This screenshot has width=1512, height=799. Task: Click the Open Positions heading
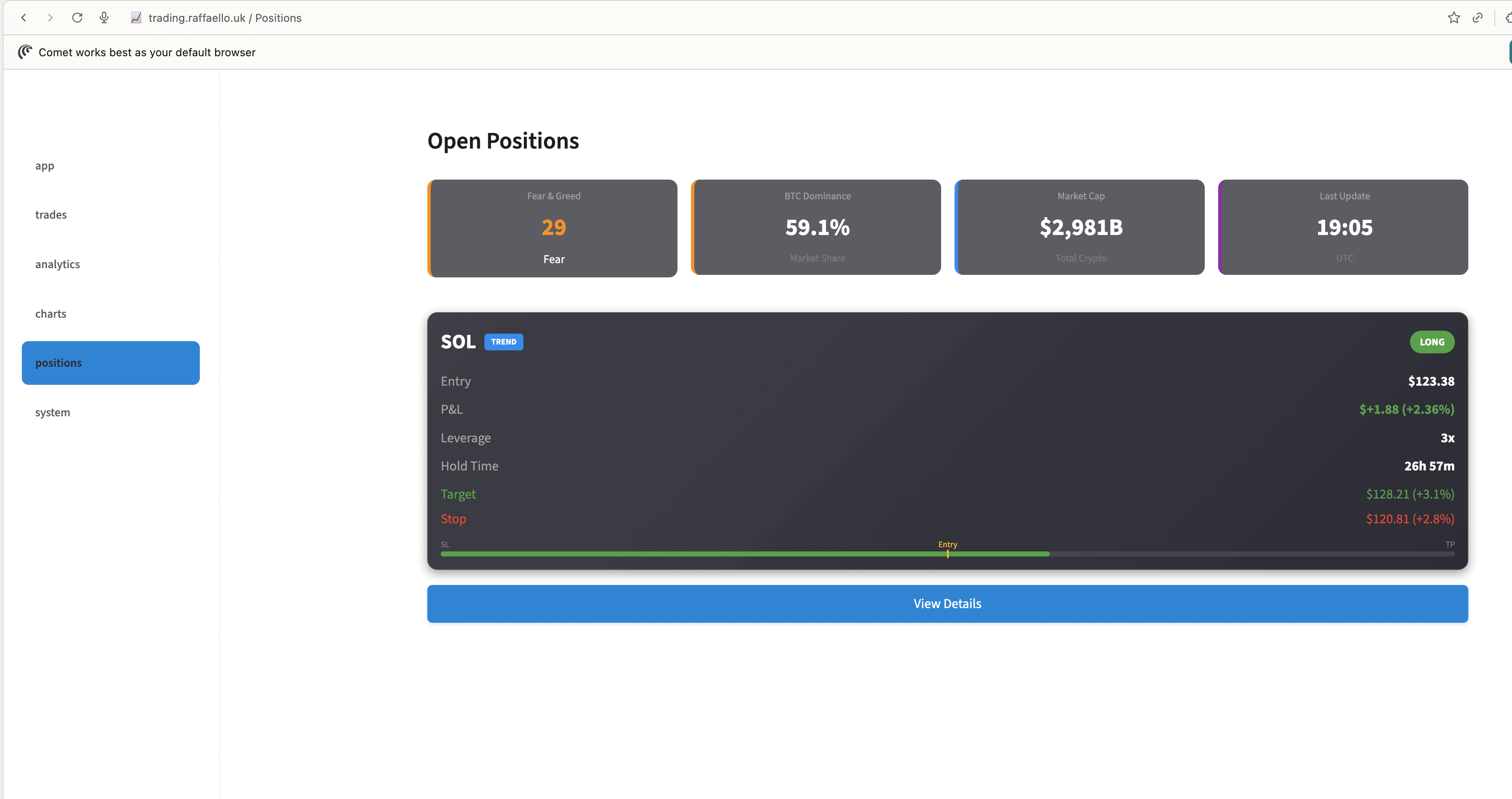pyautogui.click(x=503, y=141)
